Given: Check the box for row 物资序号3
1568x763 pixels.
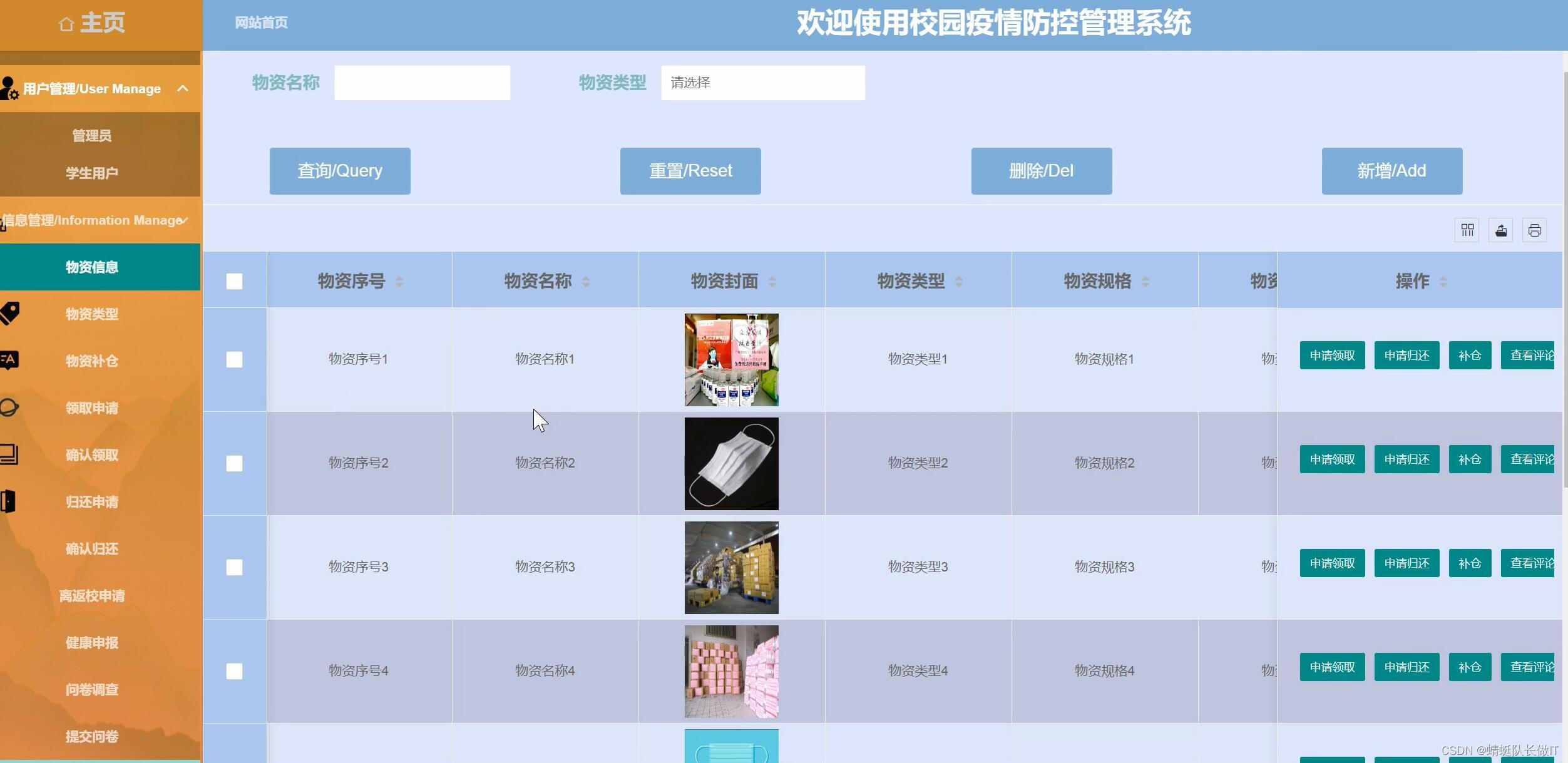Looking at the screenshot, I should pos(234,567).
